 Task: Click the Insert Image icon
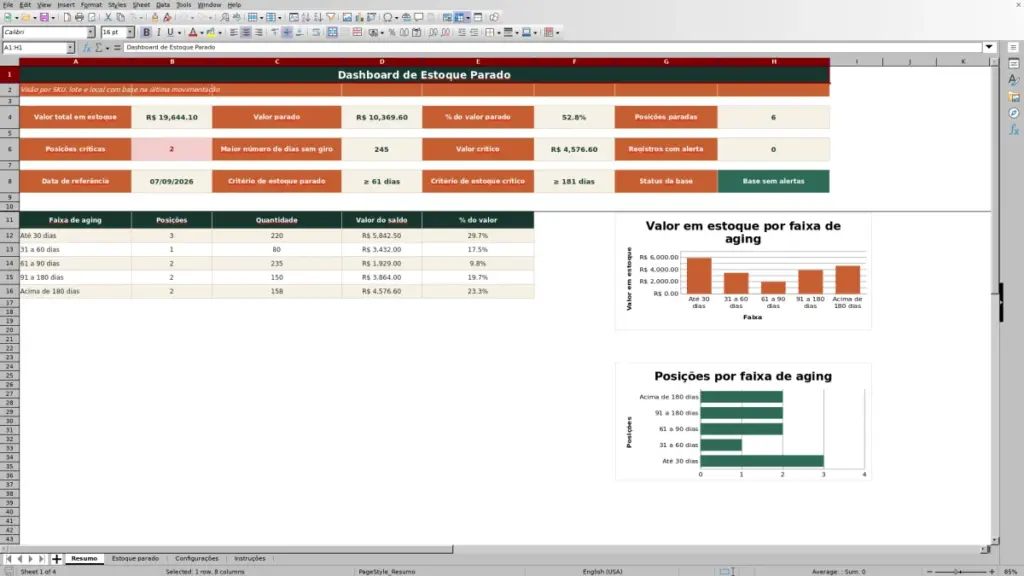click(347, 17)
